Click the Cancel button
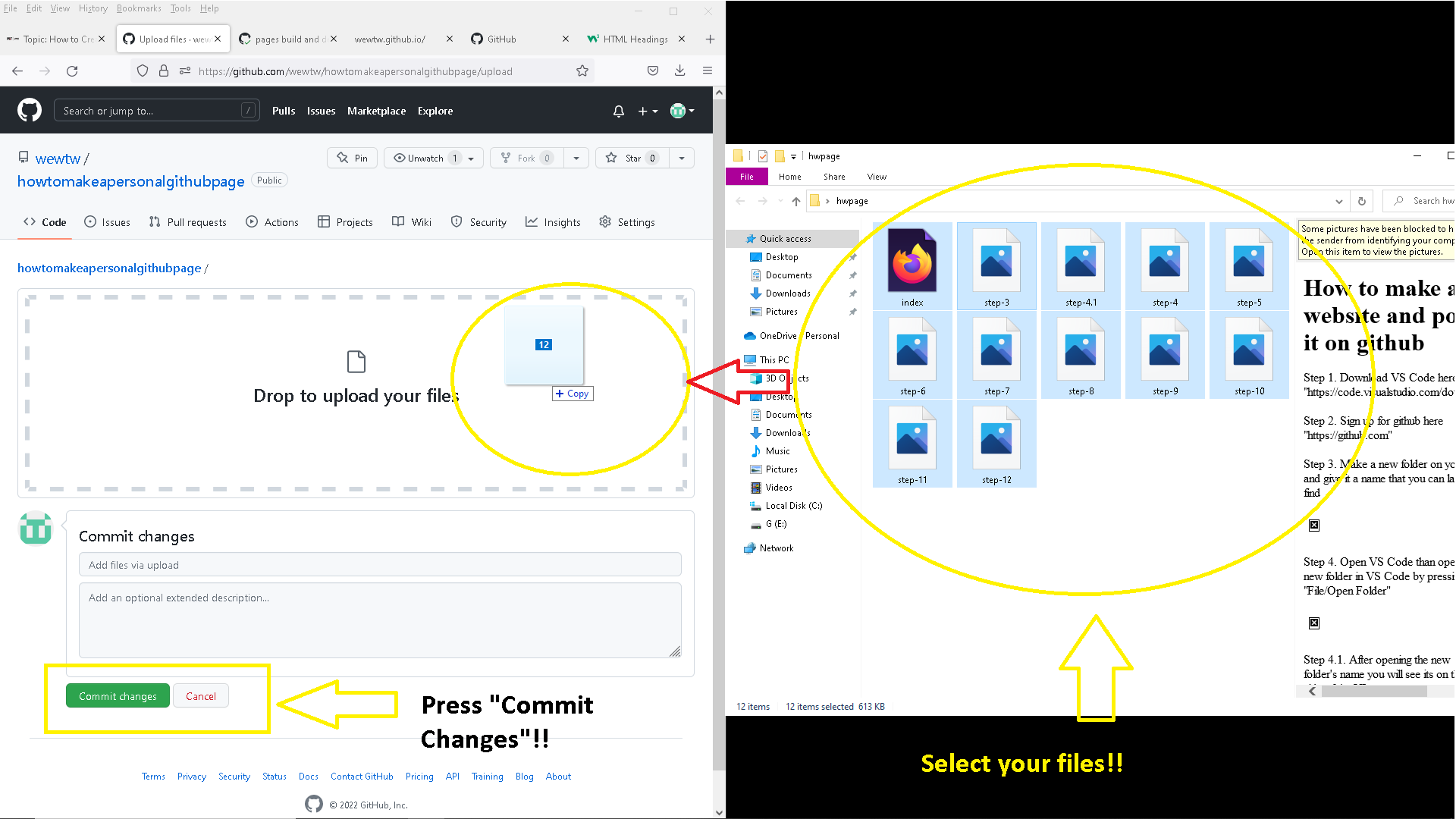 click(x=201, y=696)
